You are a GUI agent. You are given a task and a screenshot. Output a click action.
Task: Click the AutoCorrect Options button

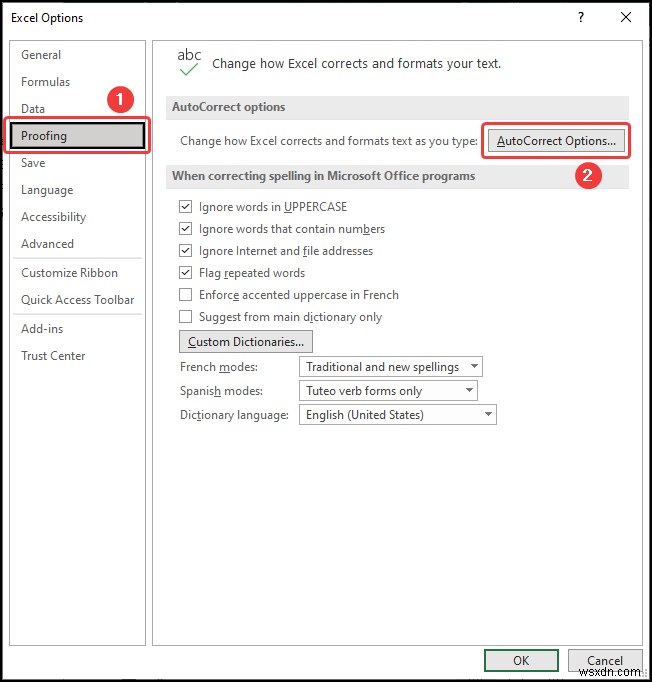(556, 141)
